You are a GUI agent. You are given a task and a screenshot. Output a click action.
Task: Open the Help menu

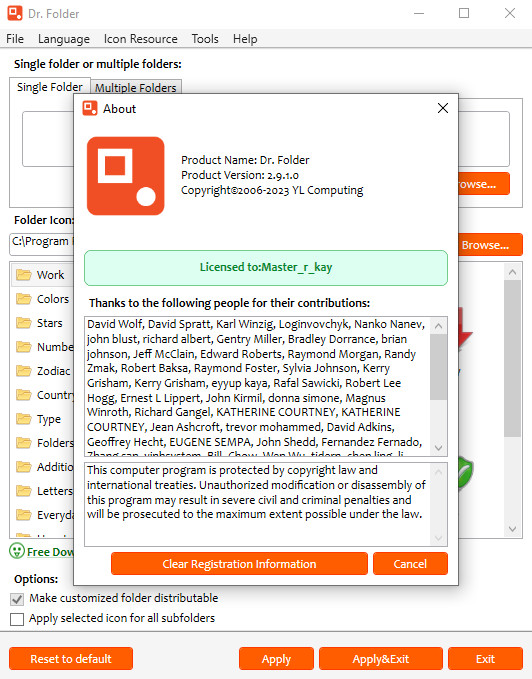[245, 39]
